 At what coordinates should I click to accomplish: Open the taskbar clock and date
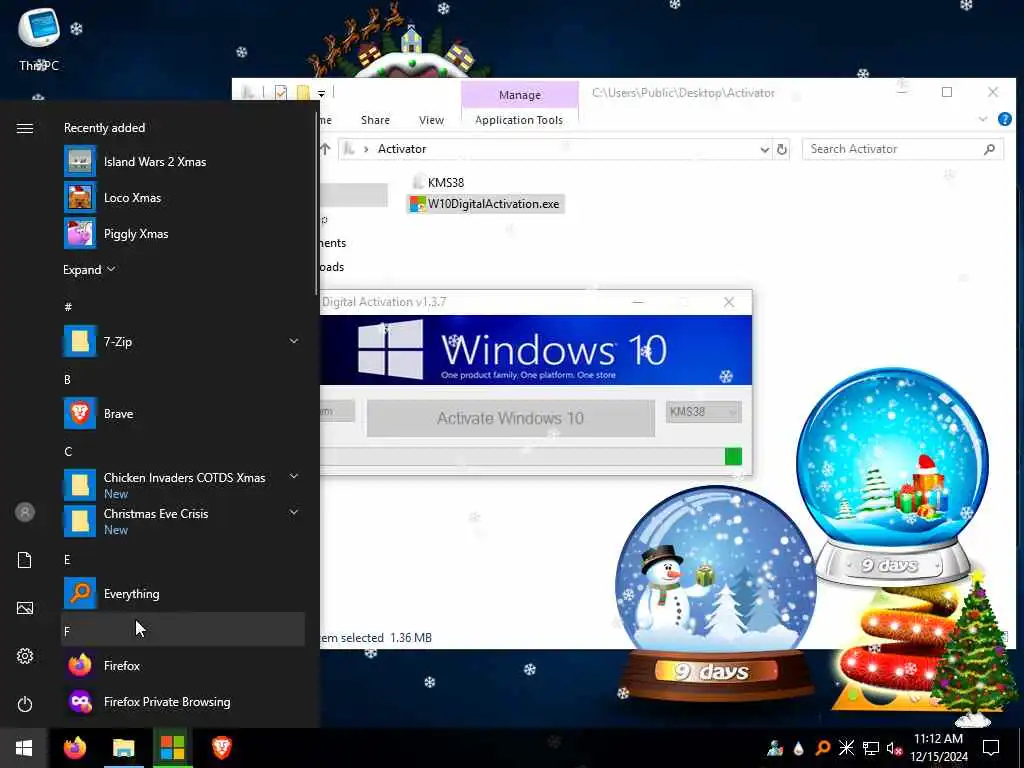pos(938,748)
